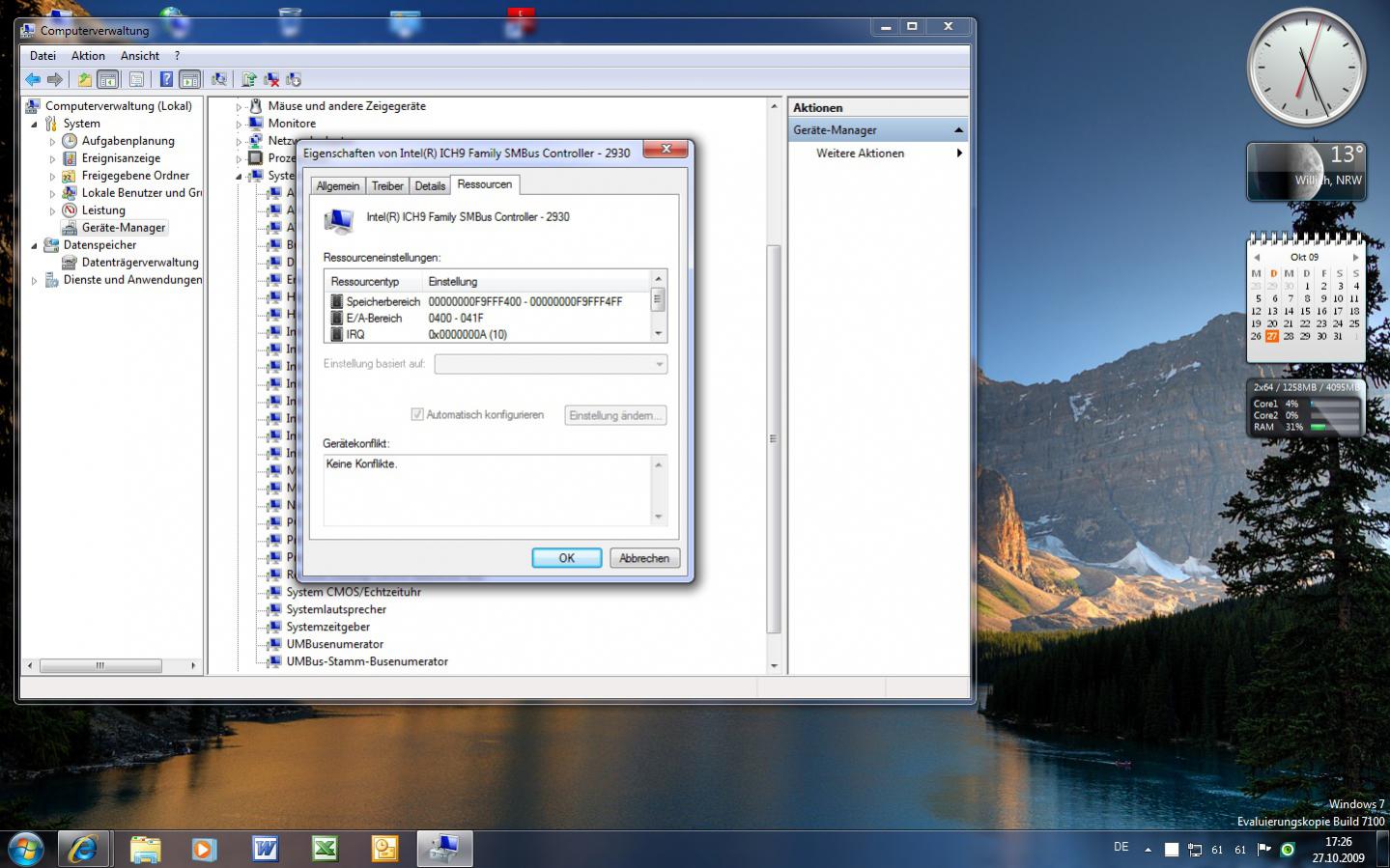The height and width of the screenshot is (868, 1390).
Task: Toggle the action pane show/hide icon
Action: 189,79
